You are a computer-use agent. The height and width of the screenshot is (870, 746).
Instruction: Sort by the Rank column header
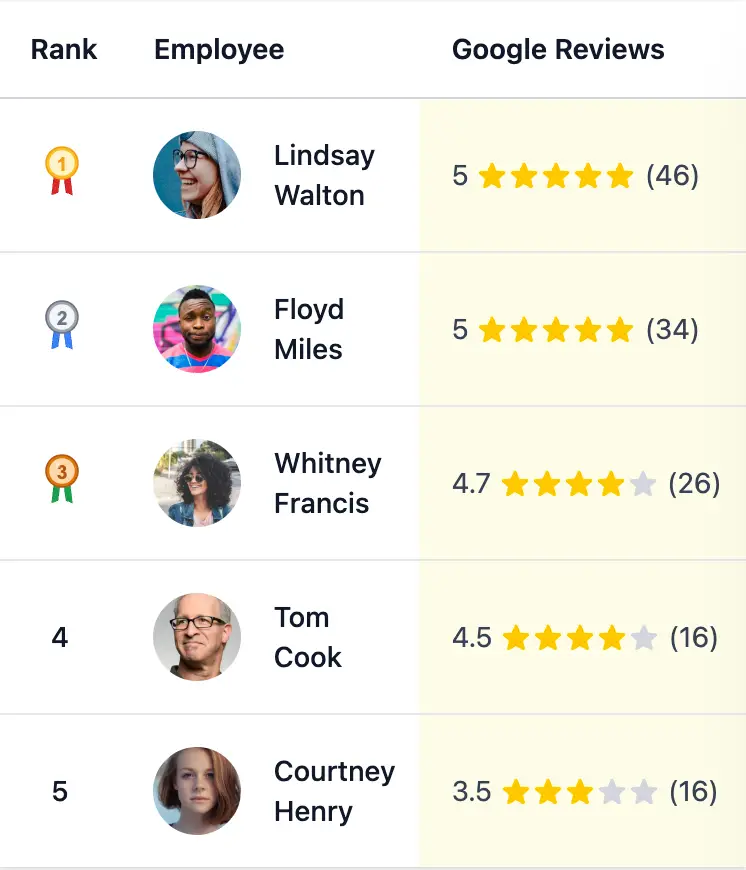63,48
